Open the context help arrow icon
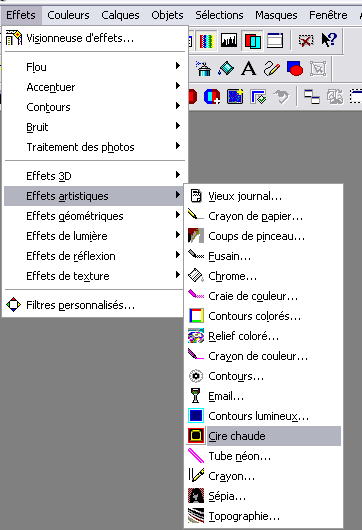Viewport: 362px width, 530px height. [329, 40]
